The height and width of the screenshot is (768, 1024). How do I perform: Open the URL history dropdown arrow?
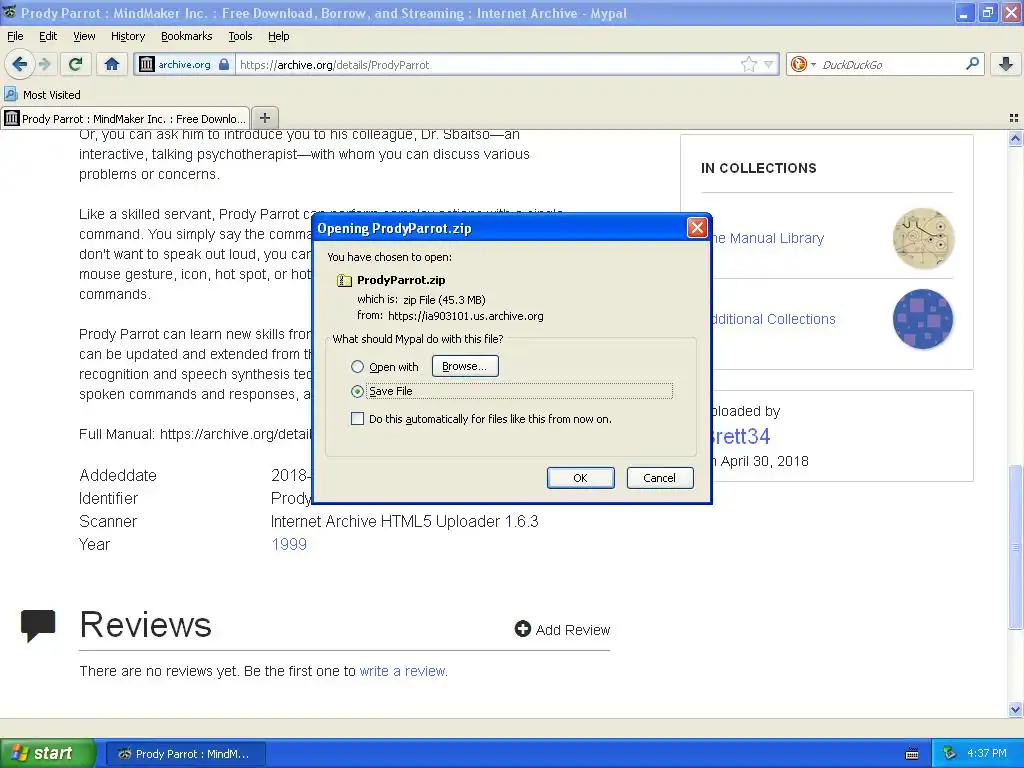coord(769,64)
